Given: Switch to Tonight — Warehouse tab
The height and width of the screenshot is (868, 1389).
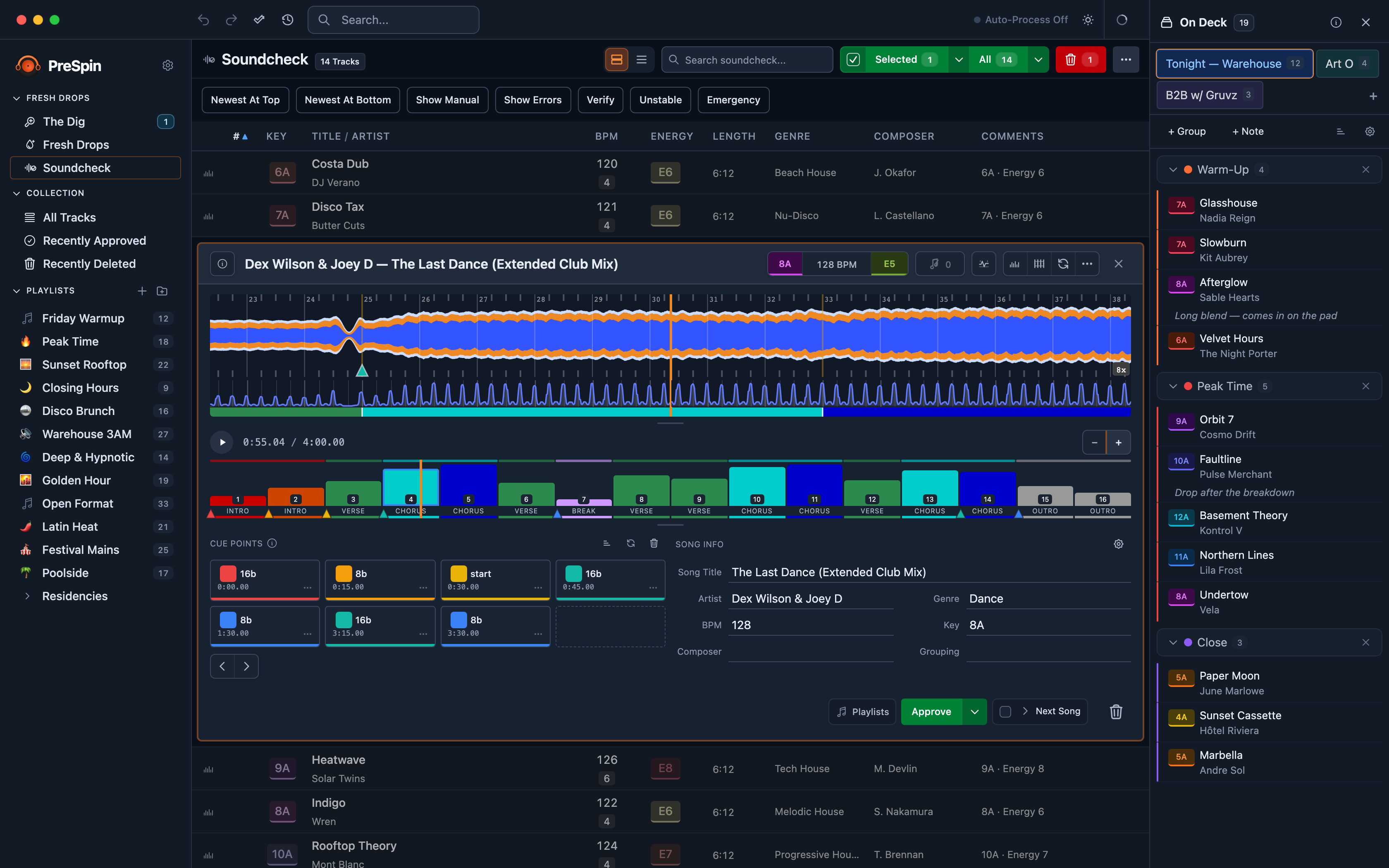Looking at the screenshot, I should [1234, 64].
